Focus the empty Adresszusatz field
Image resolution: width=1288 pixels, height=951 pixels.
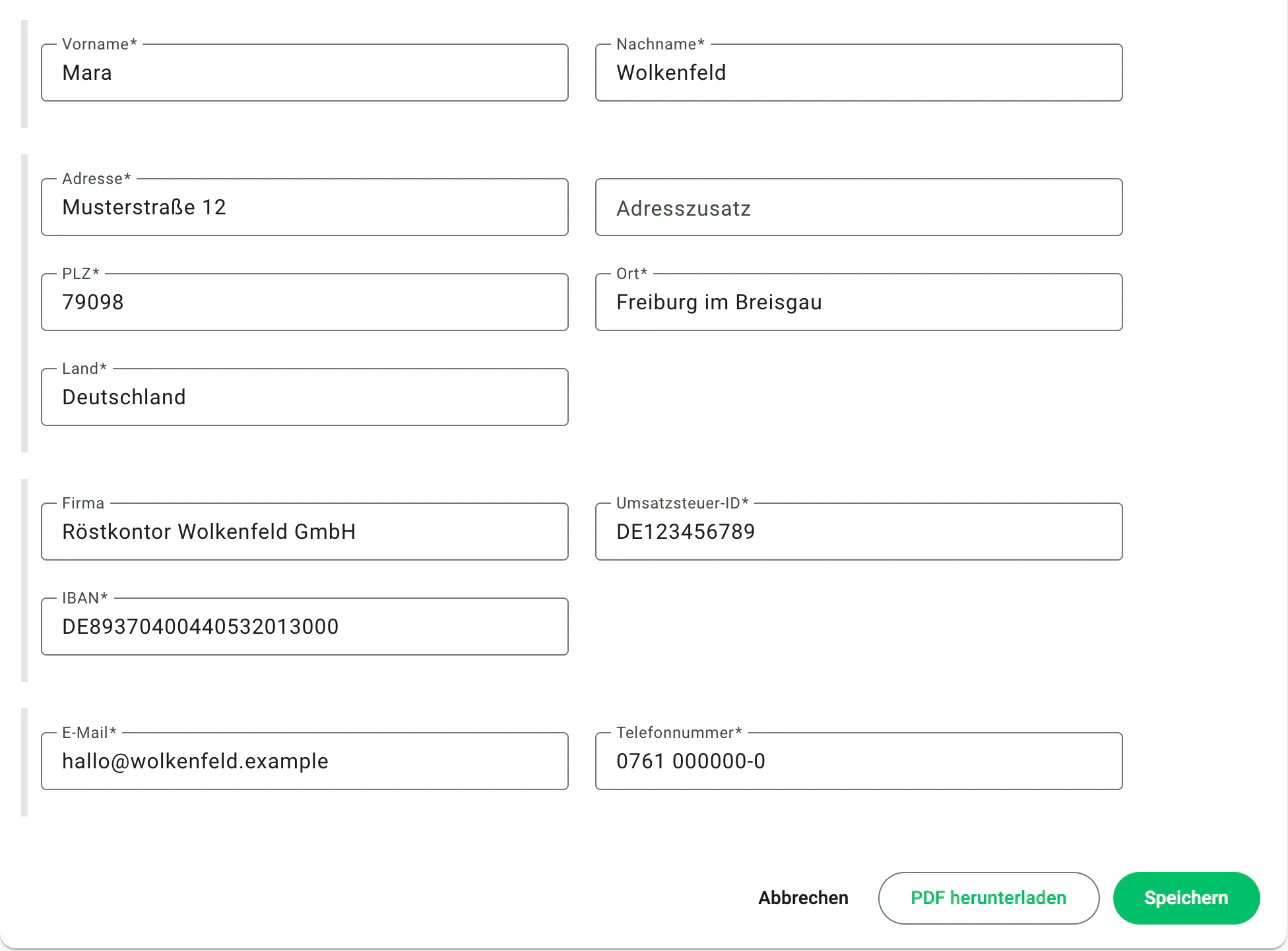point(859,207)
